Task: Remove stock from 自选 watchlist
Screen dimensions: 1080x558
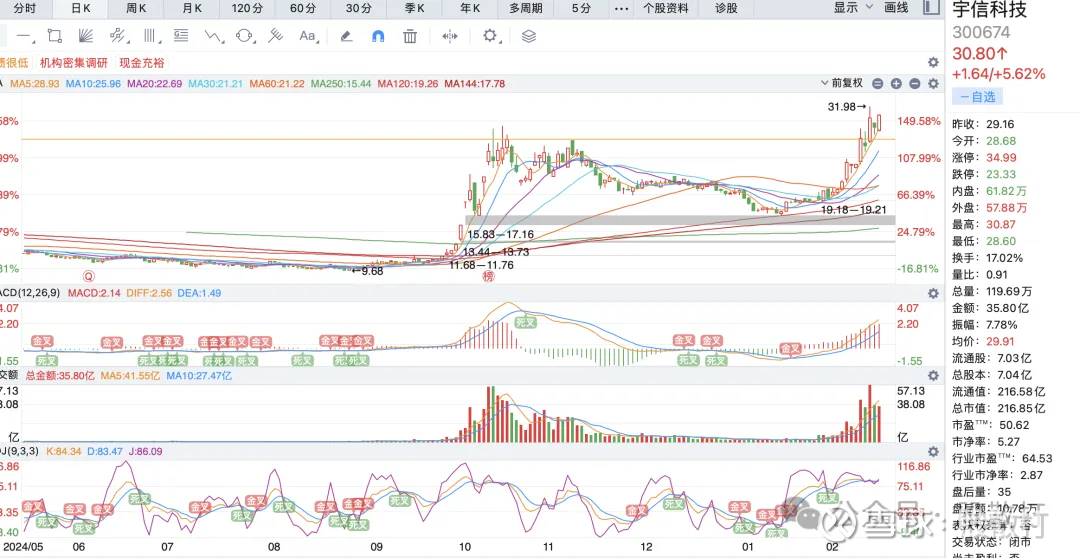Action: pos(976,97)
